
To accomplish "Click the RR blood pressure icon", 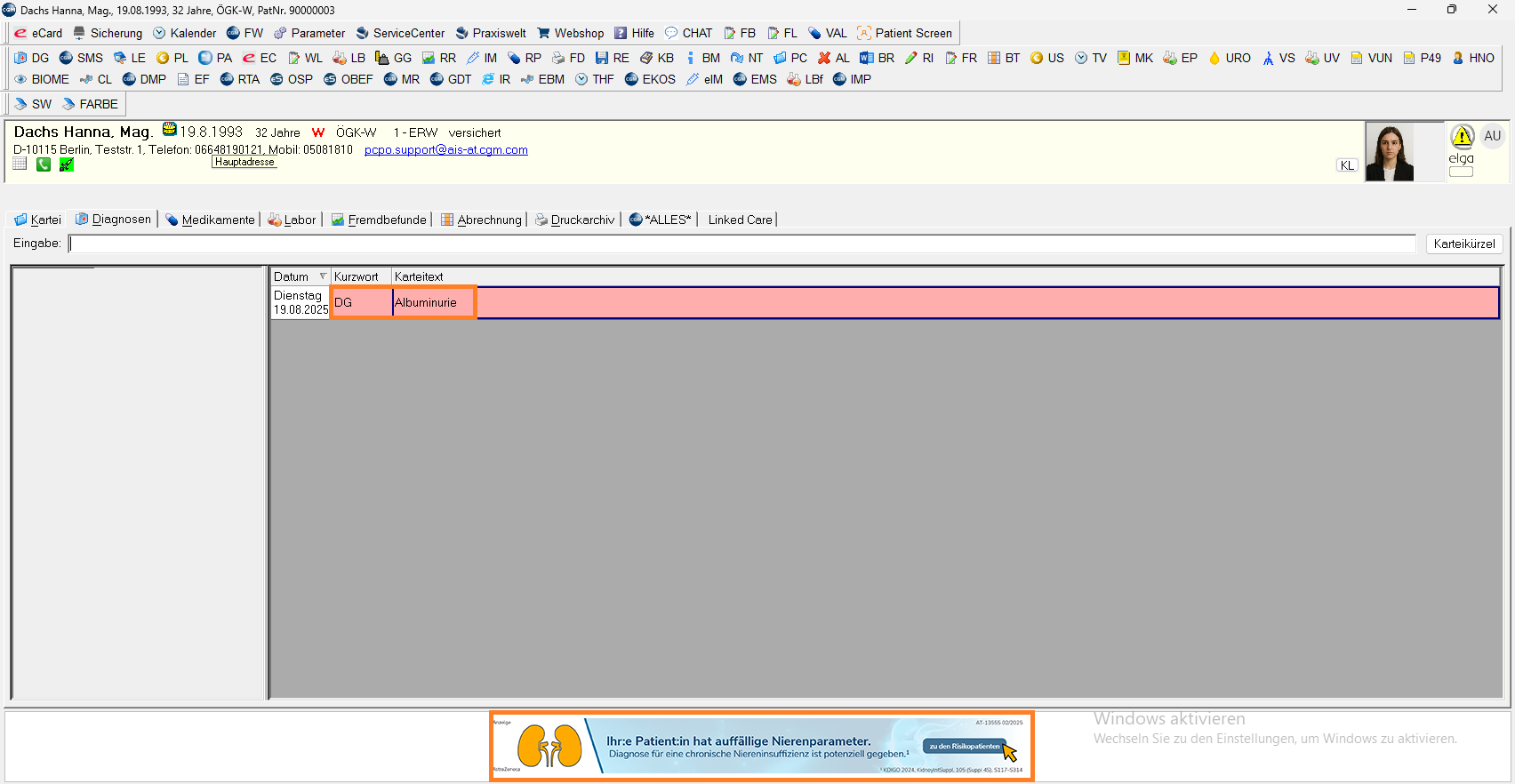I will click(429, 58).
